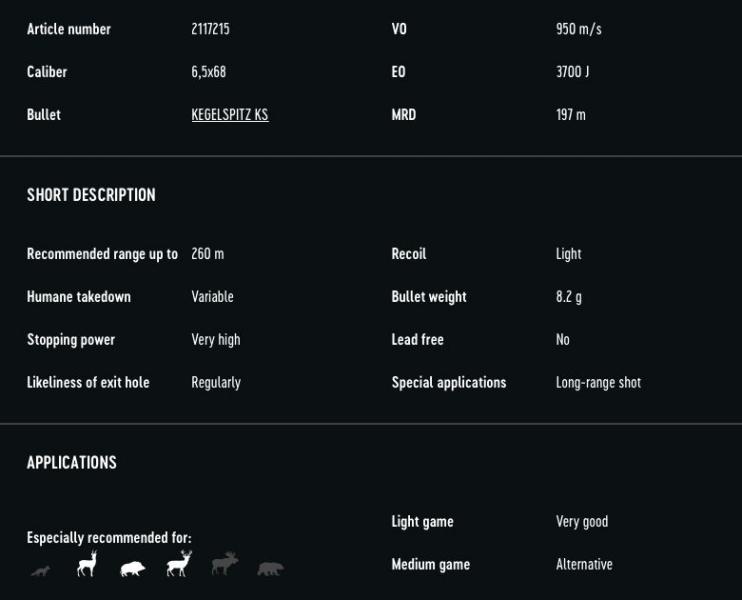Click the Bullet weight 8.2 g value

click(x=569, y=297)
